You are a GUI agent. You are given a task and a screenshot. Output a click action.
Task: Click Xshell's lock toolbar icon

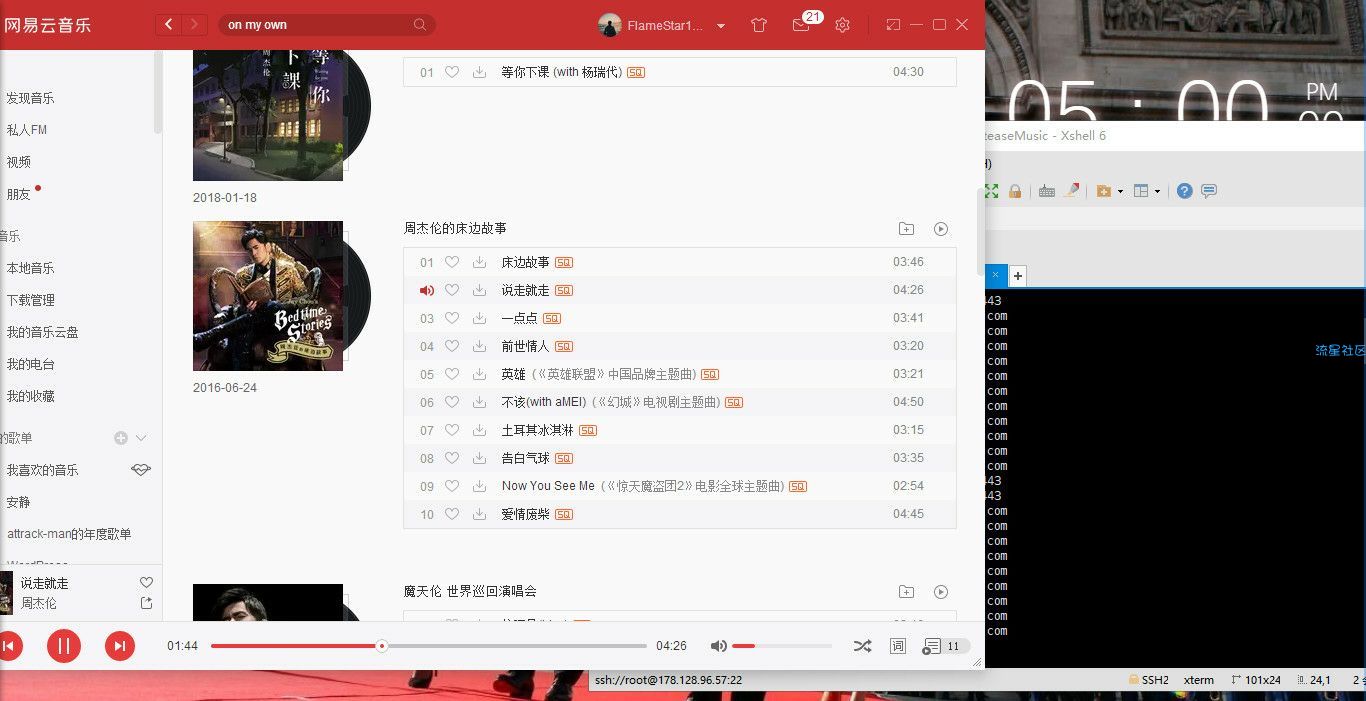pos(1015,191)
